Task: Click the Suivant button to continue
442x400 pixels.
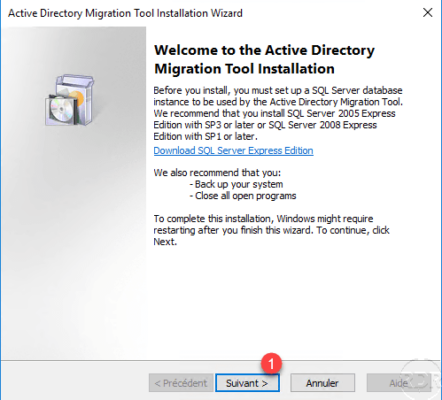Action: [x=247, y=383]
